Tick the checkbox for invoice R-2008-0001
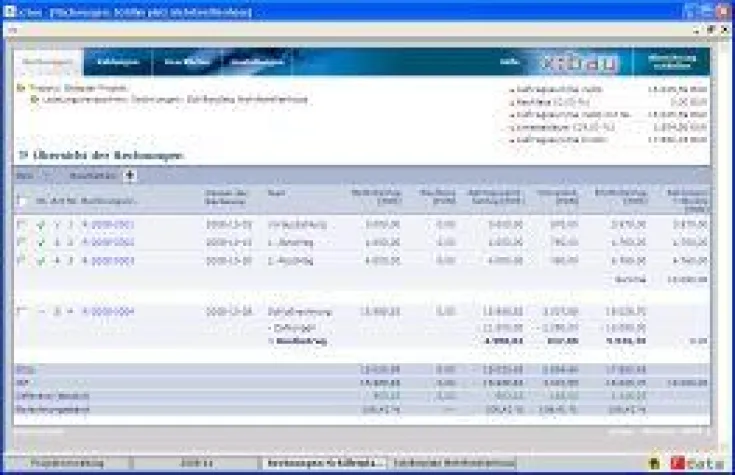735x475 pixels. point(22,225)
